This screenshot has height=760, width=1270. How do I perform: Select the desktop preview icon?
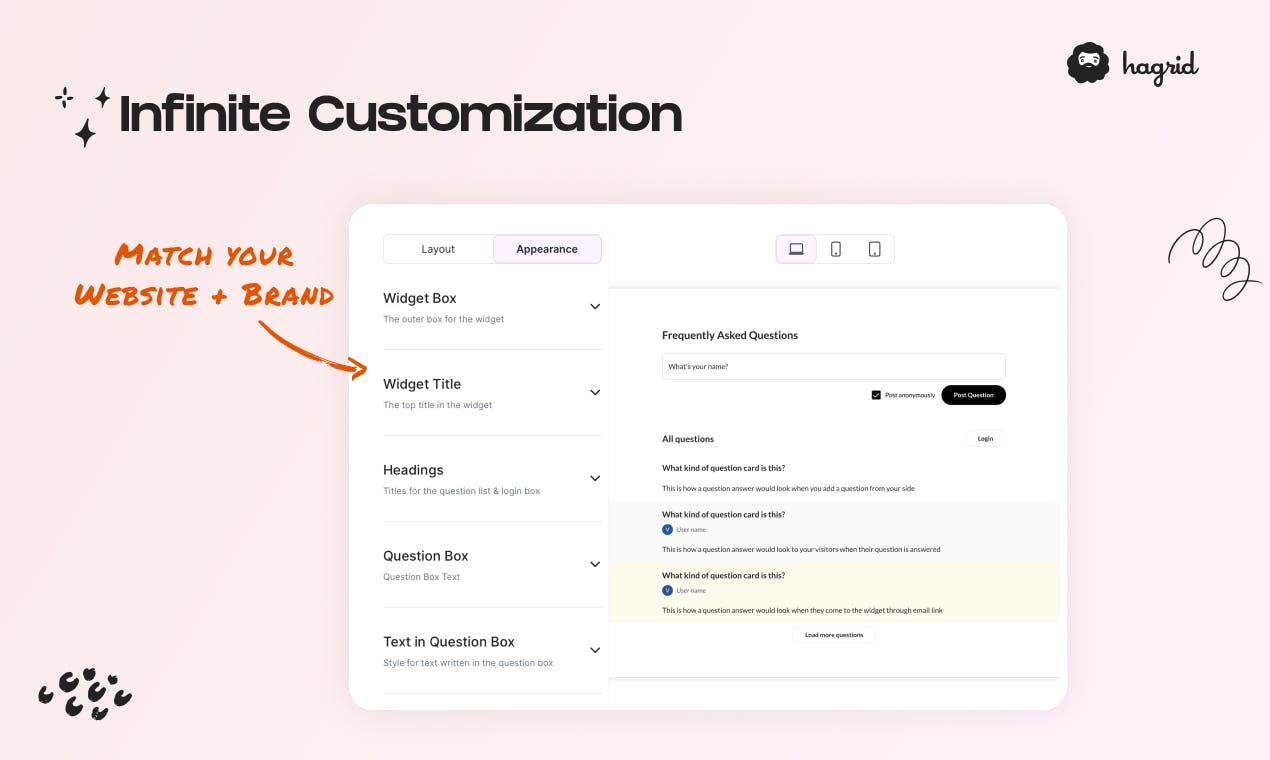[x=796, y=249]
